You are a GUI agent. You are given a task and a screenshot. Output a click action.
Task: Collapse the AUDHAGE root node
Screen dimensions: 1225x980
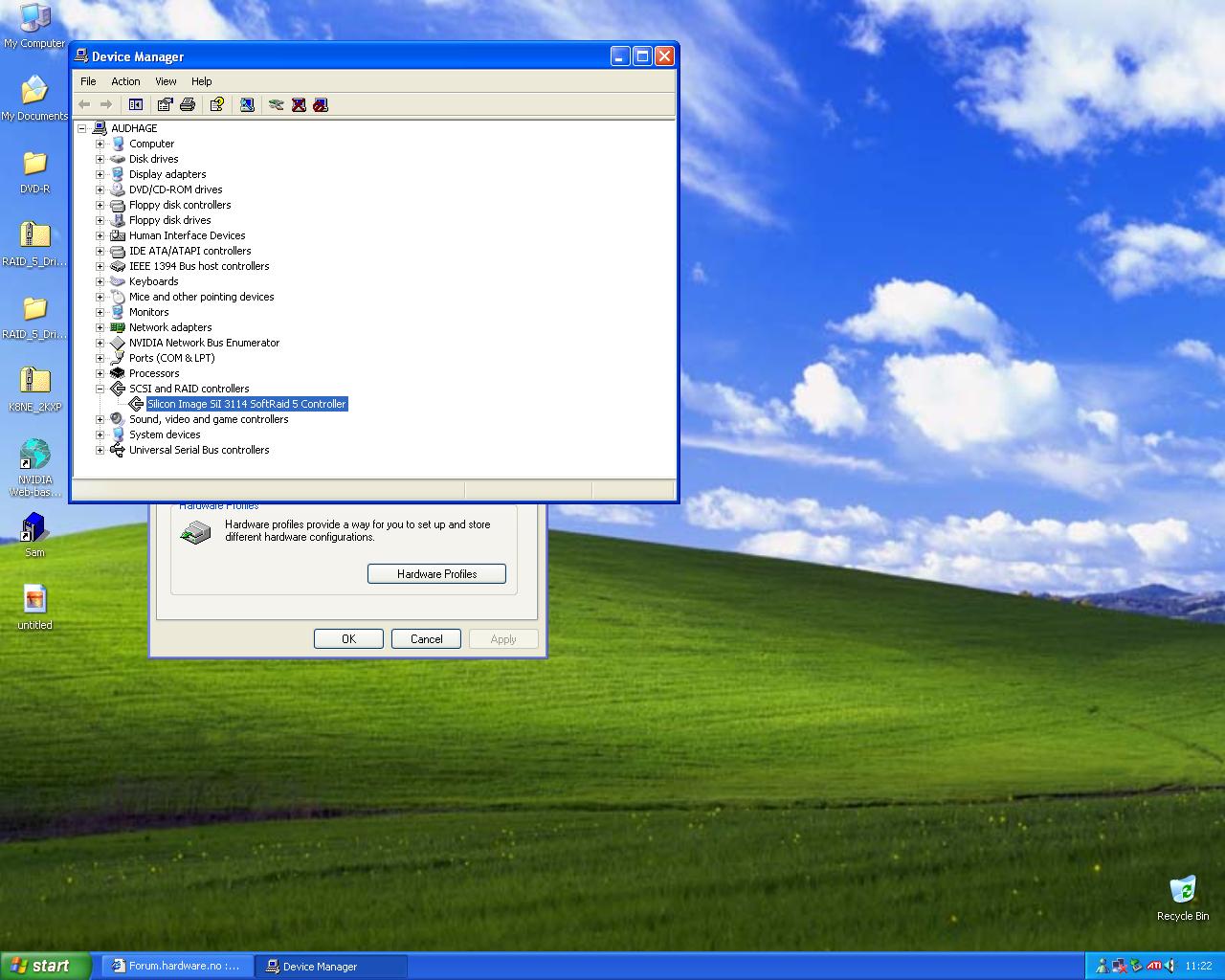tap(82, 128)
